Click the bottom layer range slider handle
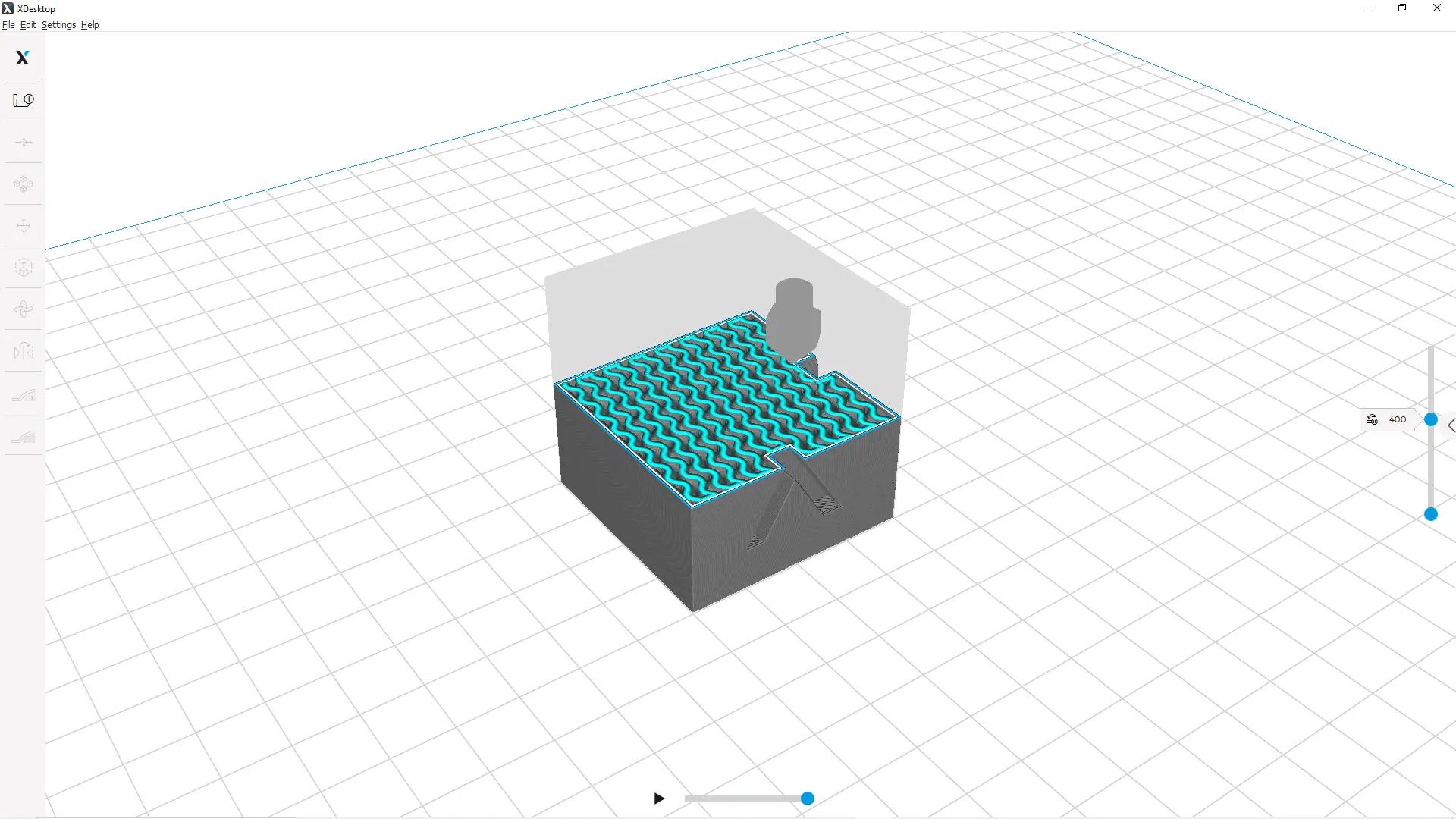This screenshot has height=819, width=1456. click(1431, 515)
